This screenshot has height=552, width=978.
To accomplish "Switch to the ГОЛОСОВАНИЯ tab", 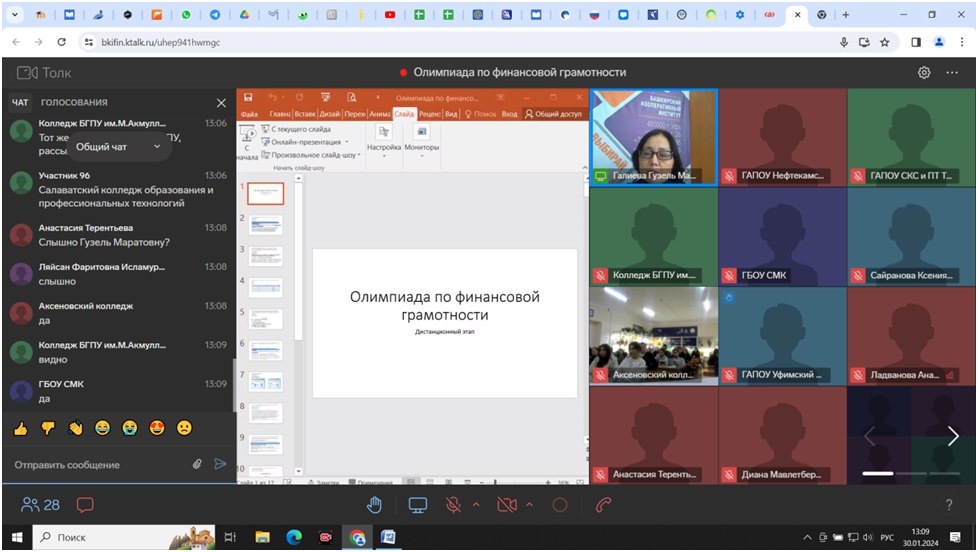I will 74,103.
